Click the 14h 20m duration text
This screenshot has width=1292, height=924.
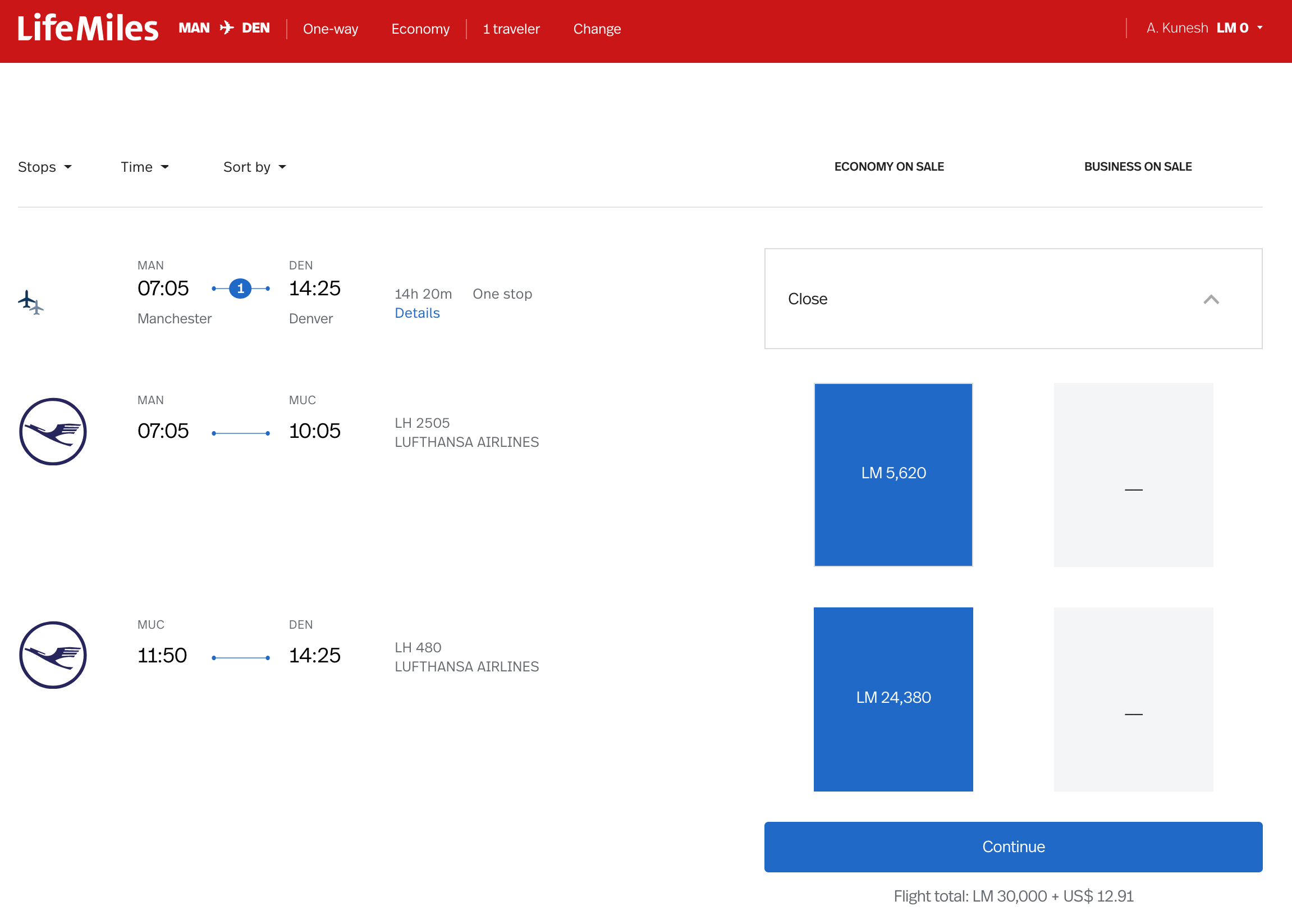tap(423, 294)
